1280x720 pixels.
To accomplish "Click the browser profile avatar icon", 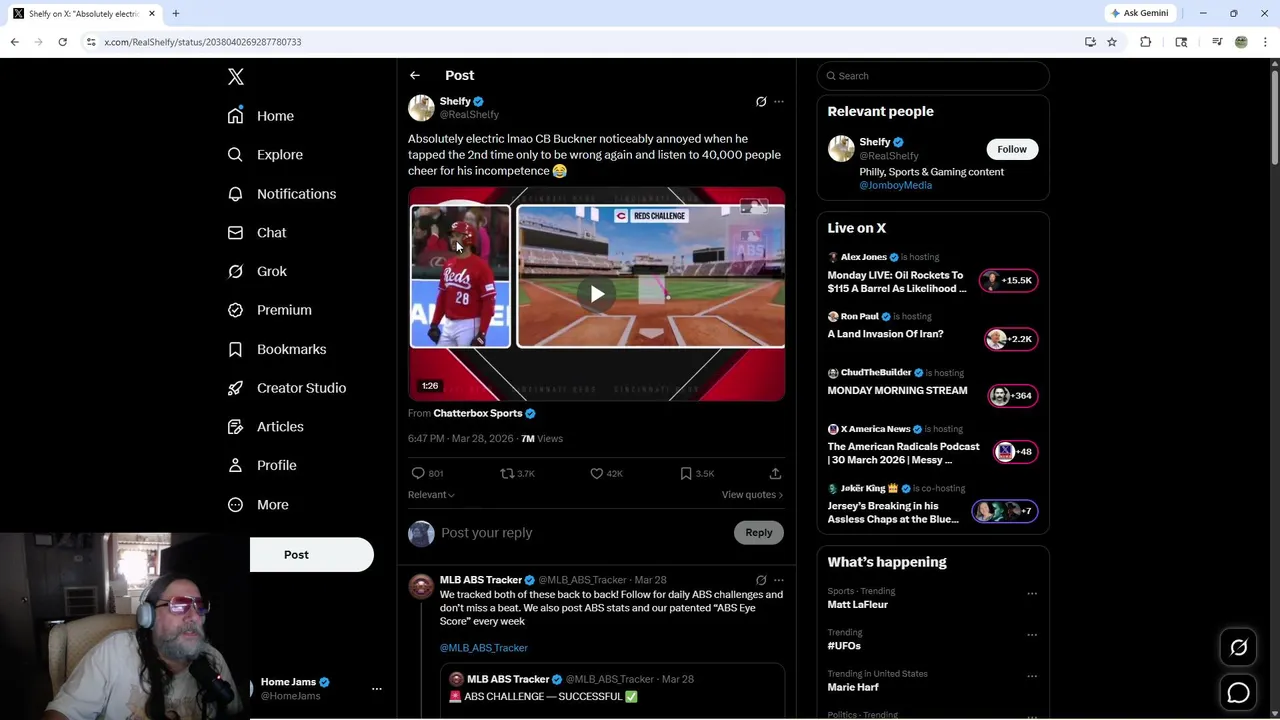I will click(1241, 42).
